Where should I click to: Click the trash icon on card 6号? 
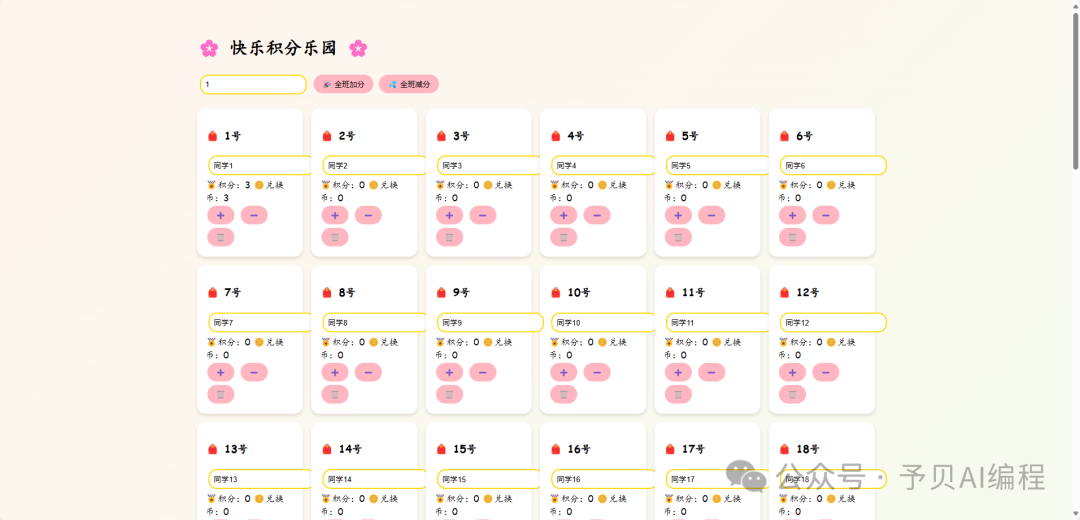(792, 238)
